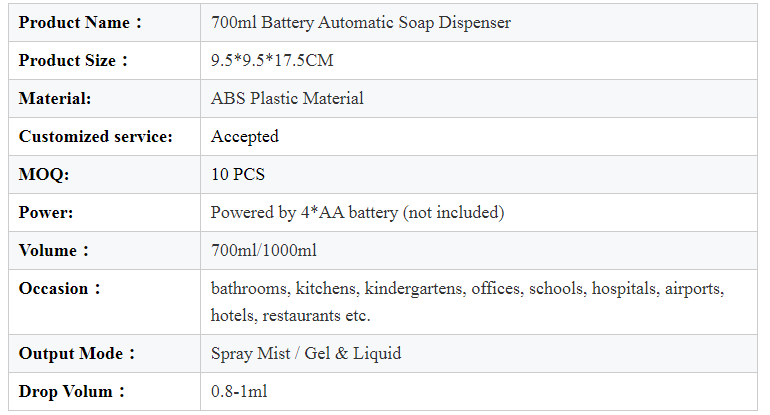Viewport: 770px width, 415px height.
Task: Click the bathrooms, kitchens, kindergartens text line
Action: tap(468, 288)
